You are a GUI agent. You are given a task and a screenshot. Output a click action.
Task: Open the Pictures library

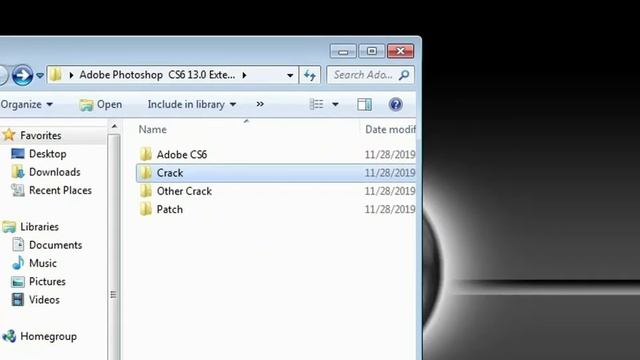47,282
